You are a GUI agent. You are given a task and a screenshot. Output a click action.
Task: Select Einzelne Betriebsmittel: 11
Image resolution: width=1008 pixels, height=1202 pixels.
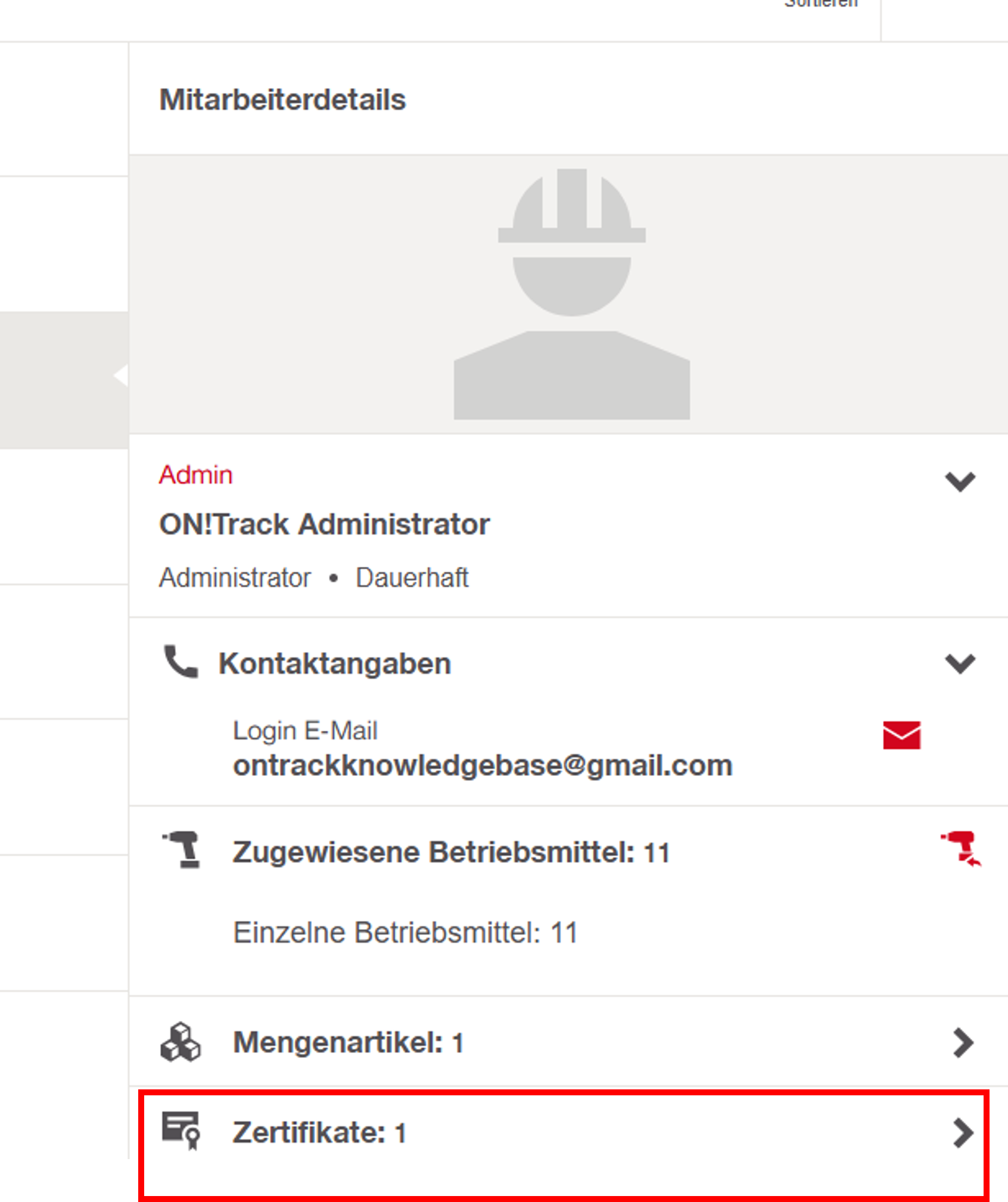[x=405, y=933]
